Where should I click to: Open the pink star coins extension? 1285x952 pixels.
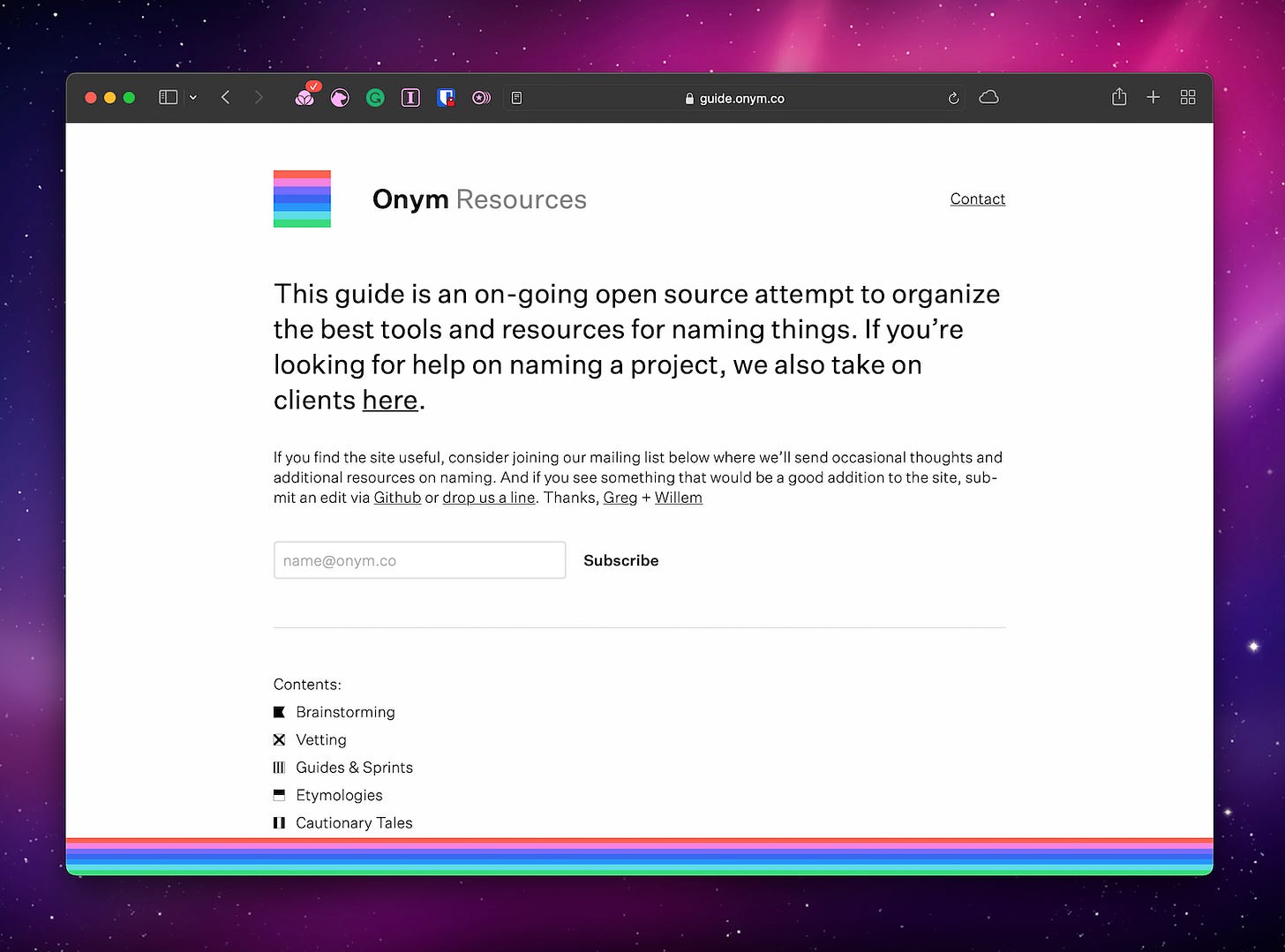(x=481, y=98)
